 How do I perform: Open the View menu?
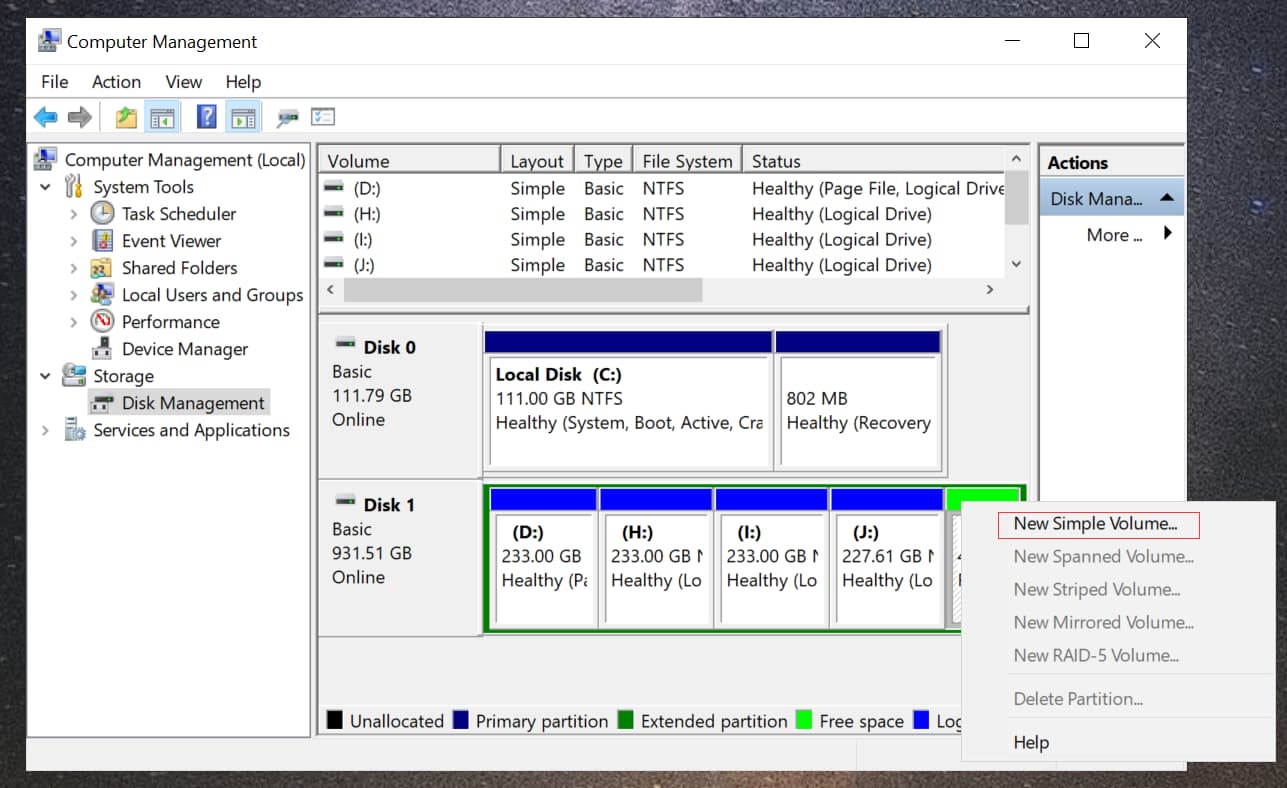click(x=184, y=82)
